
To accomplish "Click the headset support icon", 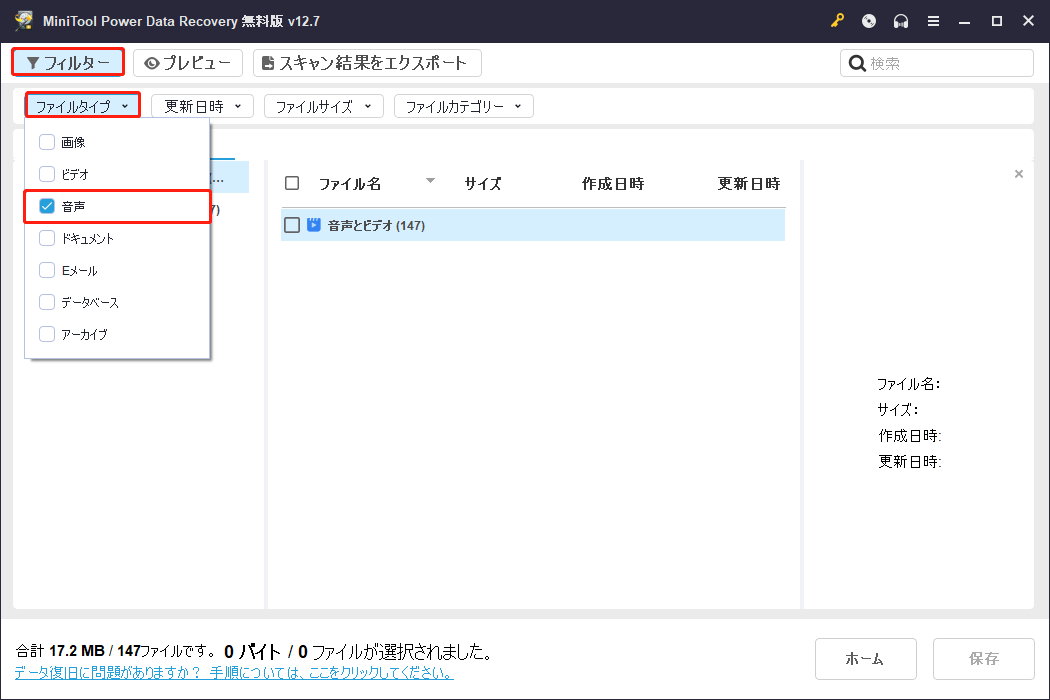I will (900, 20).
